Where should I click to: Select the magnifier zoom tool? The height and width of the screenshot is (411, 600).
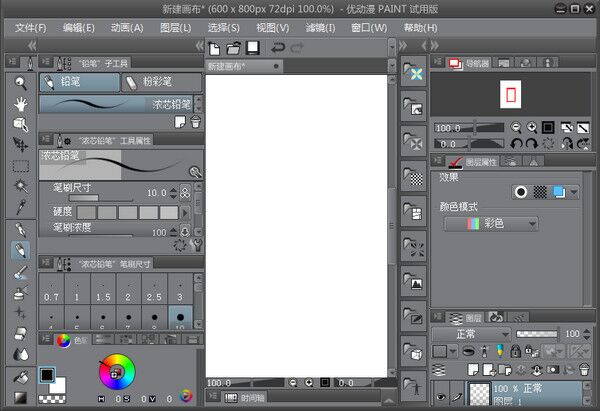(20, 83)
